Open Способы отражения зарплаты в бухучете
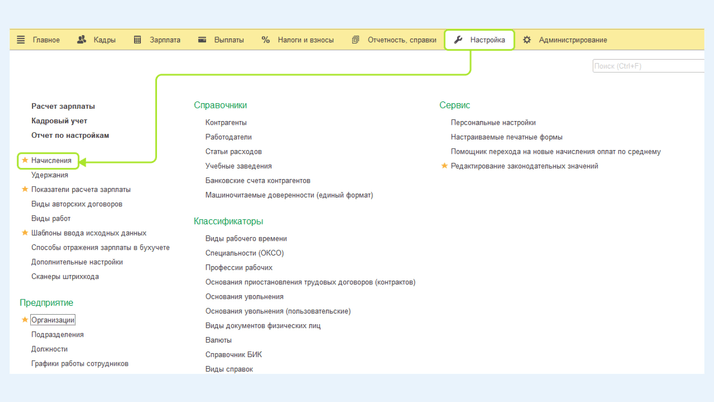The height and width of the screenshot is (402, 714). pos(100,247)
